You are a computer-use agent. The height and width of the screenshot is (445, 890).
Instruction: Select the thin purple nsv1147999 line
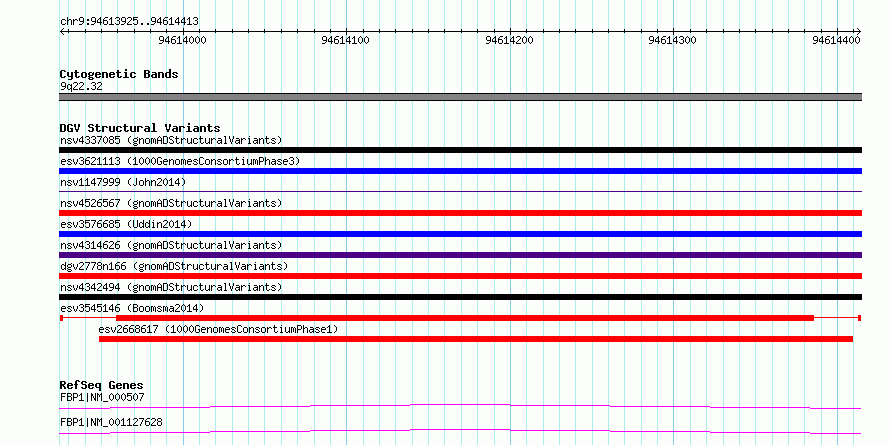460,192
